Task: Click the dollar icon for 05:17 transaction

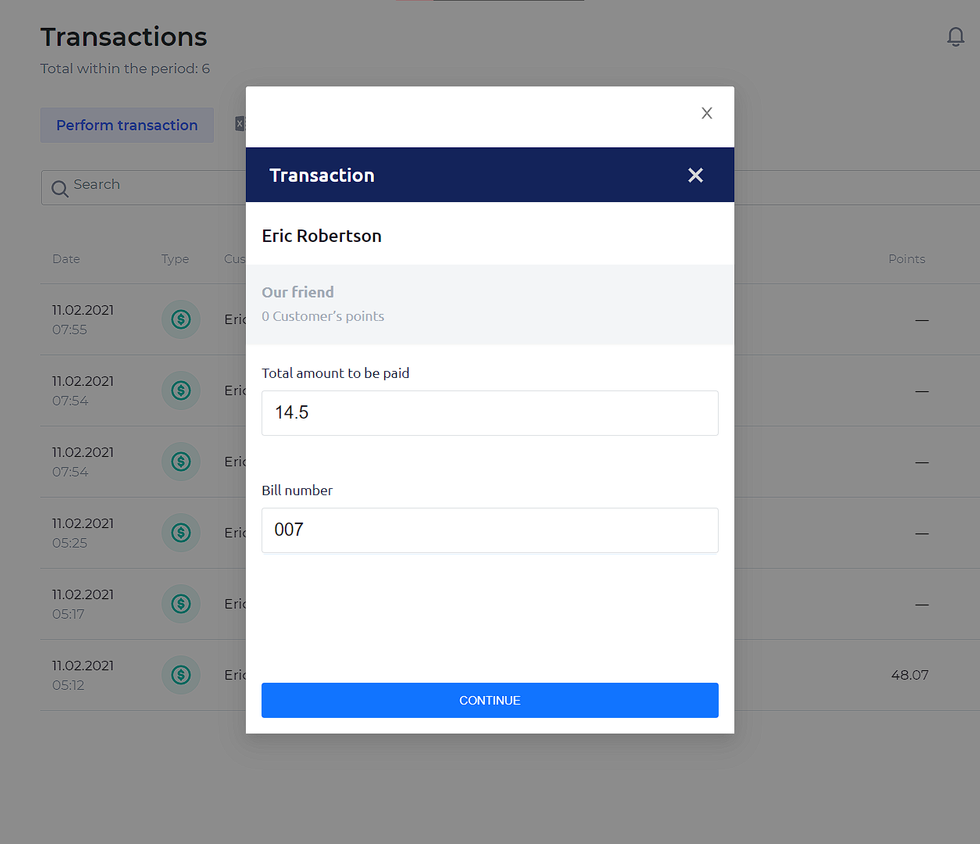Action: [181, 604]
